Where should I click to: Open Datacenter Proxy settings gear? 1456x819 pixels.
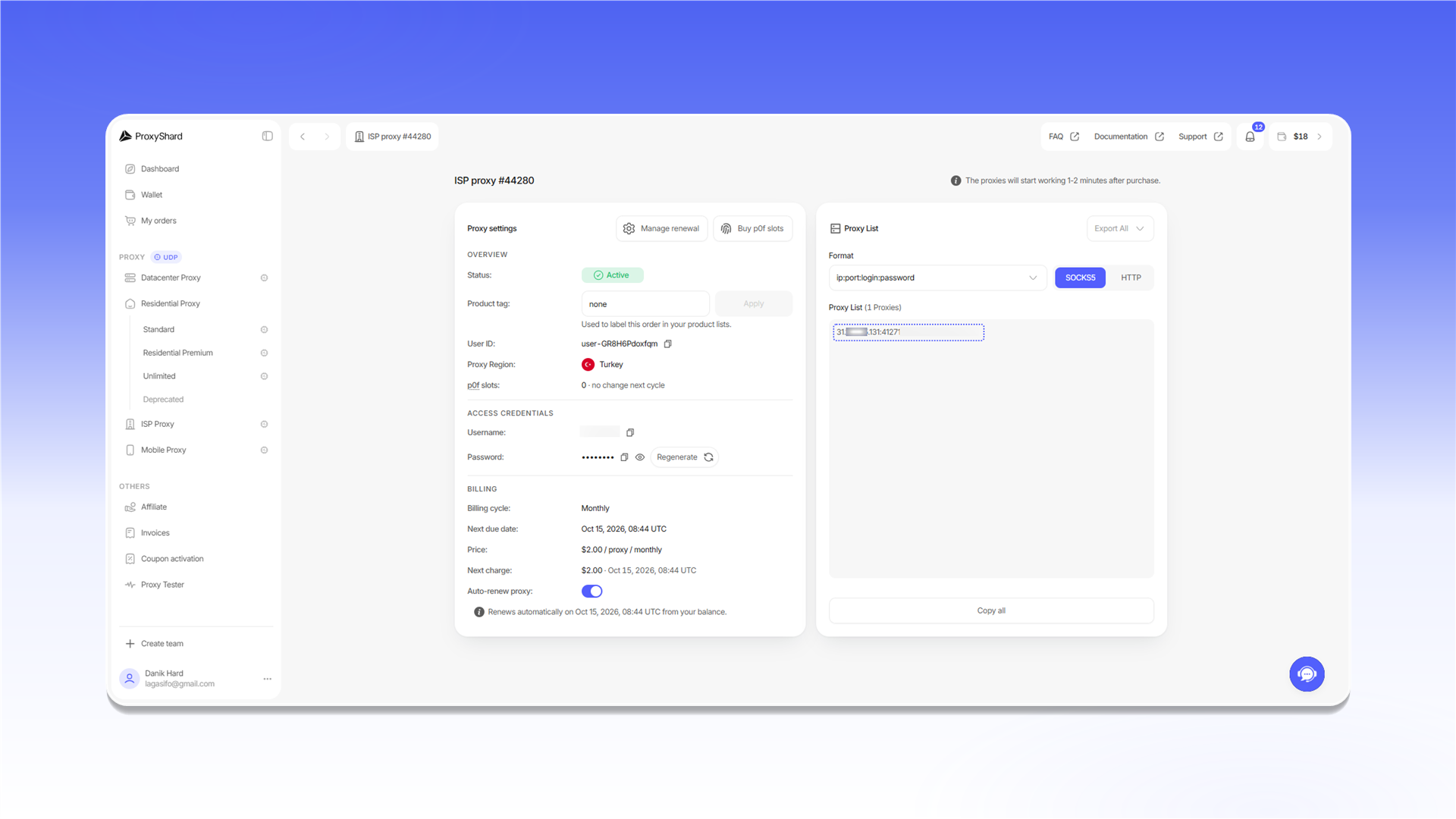click(x=264, y=278)
